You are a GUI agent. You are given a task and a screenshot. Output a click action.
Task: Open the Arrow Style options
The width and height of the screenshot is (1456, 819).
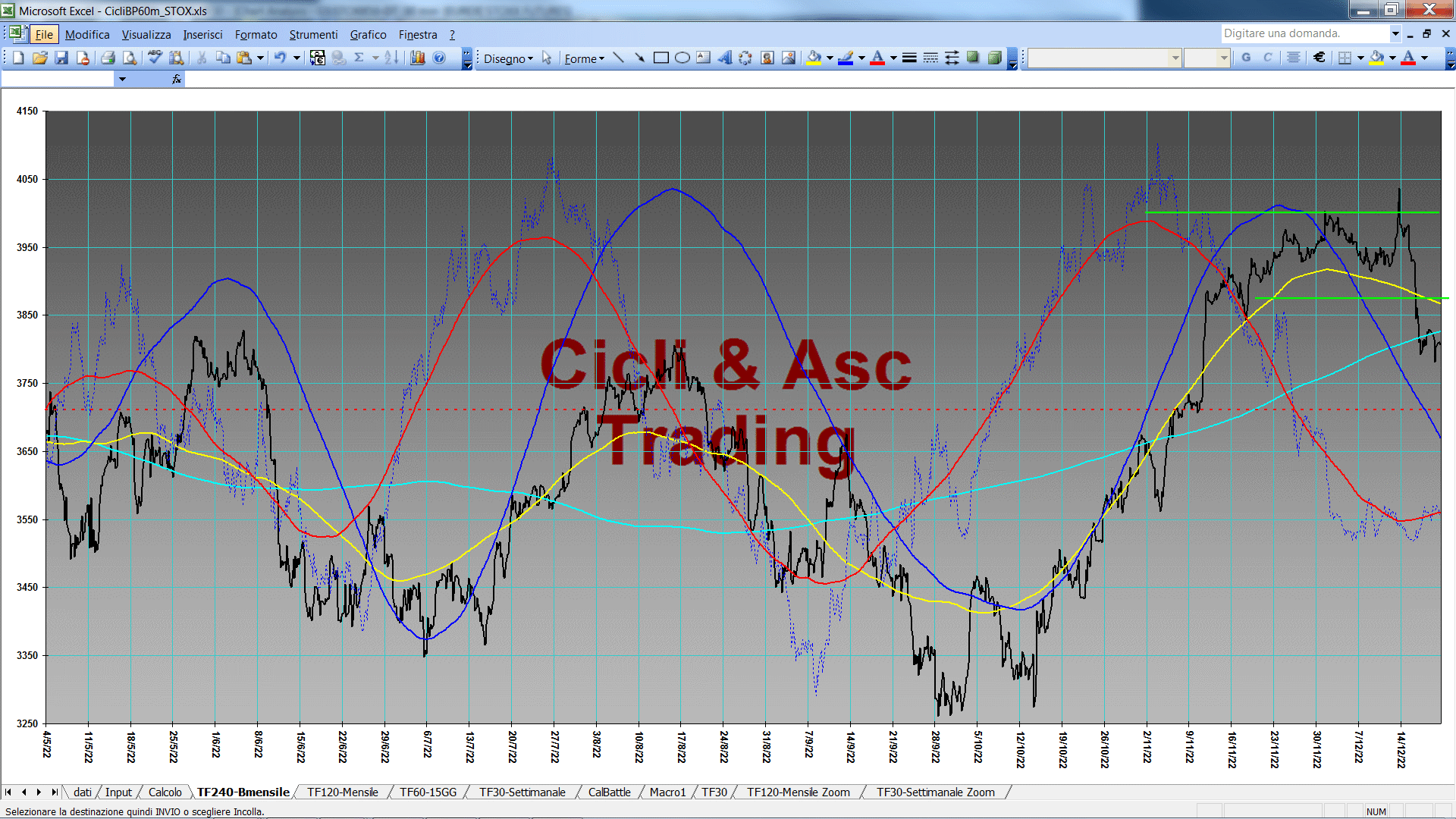pyautogui.click(x=952, y=58)
